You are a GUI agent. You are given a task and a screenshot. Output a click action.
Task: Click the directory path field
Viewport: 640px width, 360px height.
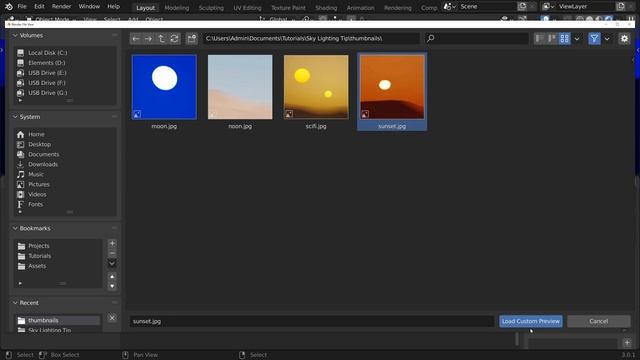[311, 38]
